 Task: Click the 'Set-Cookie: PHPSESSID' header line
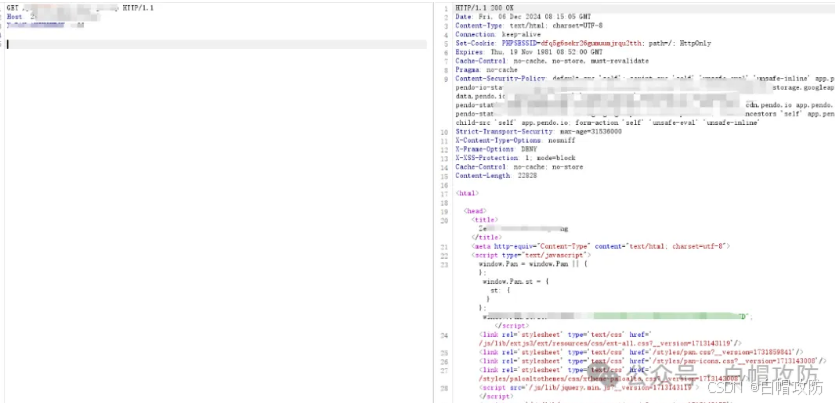[x=583, y=43]
